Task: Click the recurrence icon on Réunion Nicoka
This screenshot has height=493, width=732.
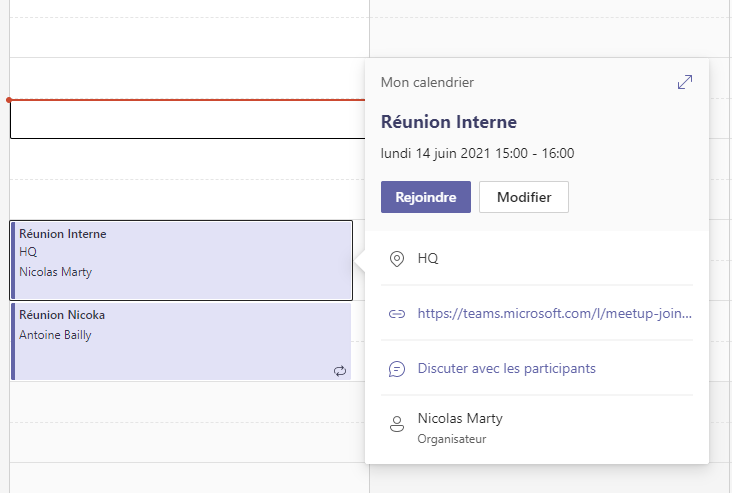Action: (x=340, y=371)
